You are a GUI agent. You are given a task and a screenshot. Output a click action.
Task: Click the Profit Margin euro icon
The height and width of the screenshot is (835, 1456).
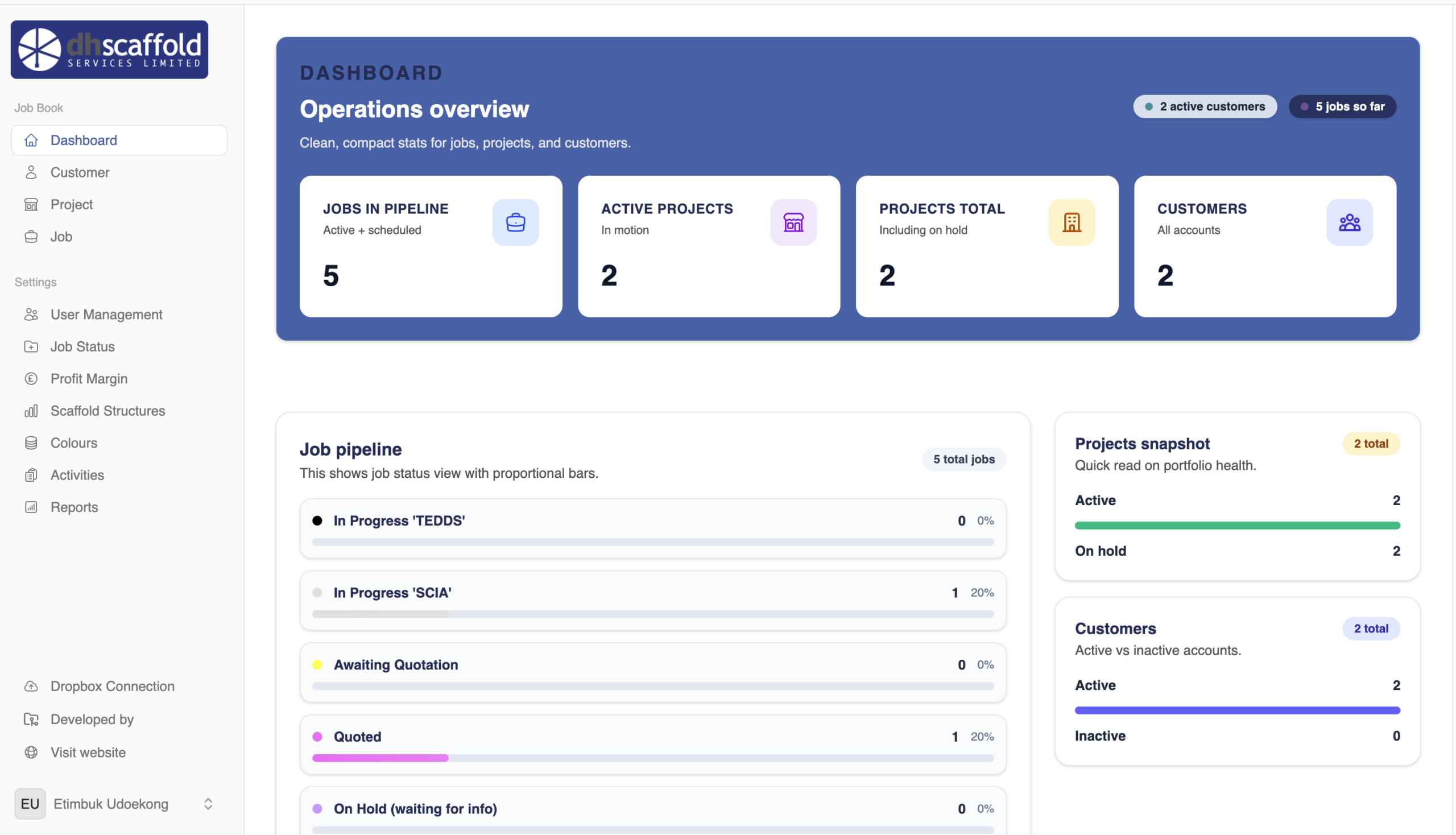(x=31, y=378)
